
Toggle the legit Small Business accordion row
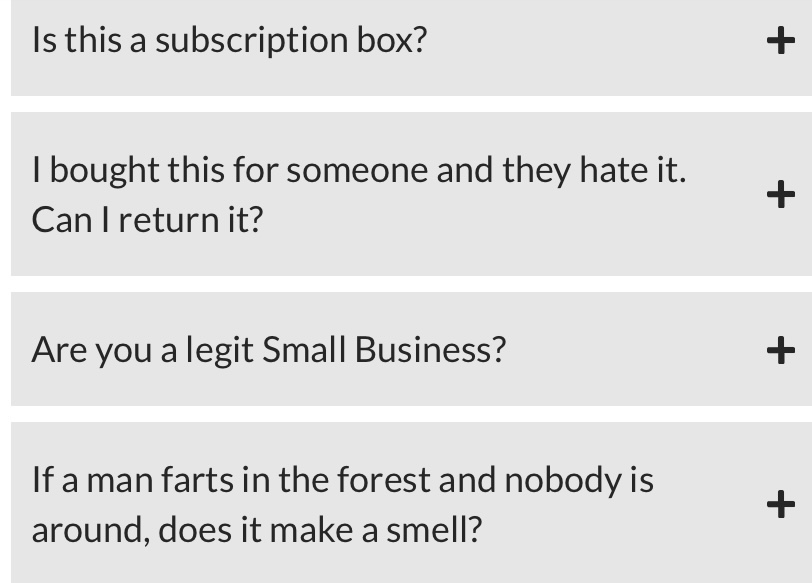click(x=400, y=350)
